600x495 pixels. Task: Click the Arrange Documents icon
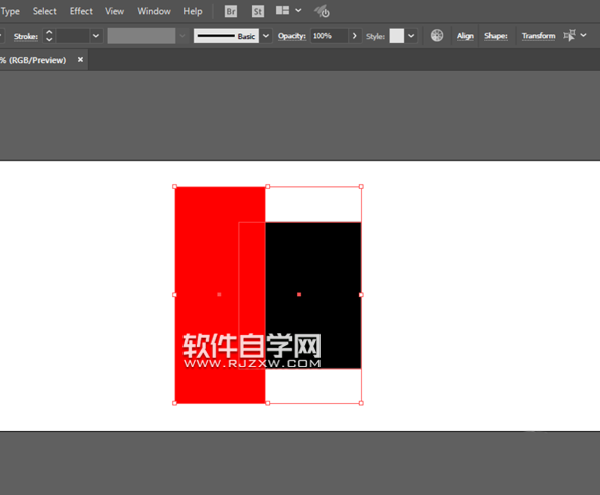282,11
